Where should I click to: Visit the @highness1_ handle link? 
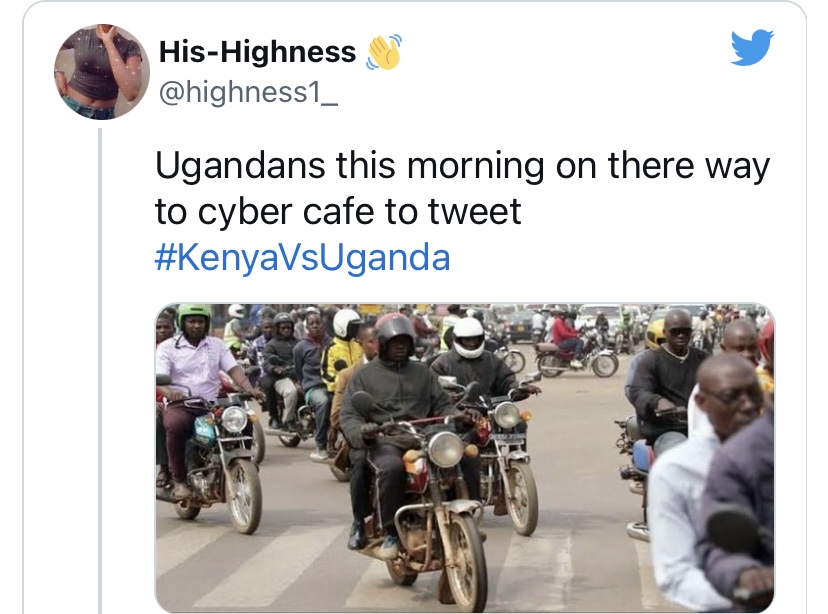(x=248, y=92)
